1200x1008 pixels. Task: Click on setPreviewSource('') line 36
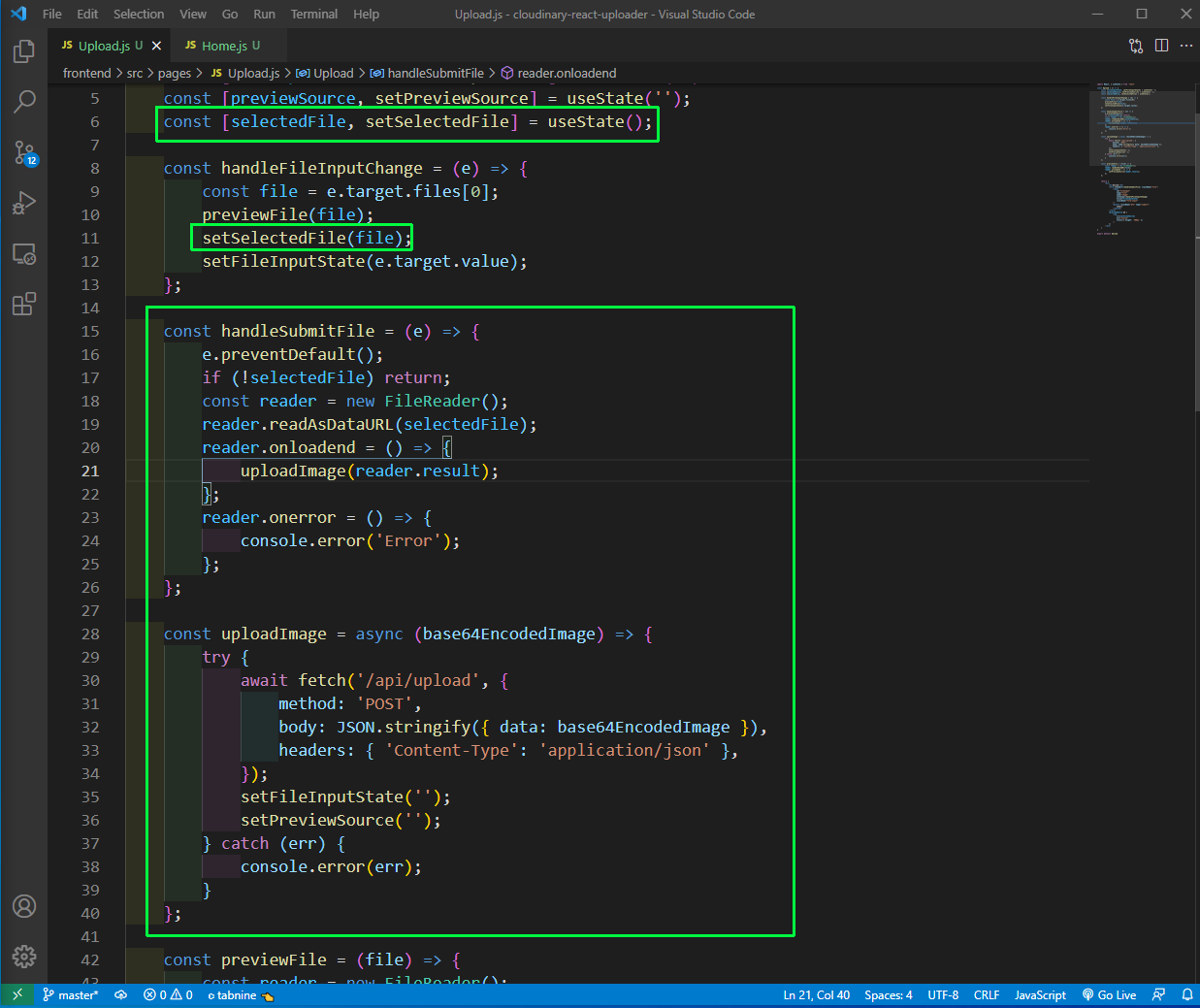pos(341,820)
